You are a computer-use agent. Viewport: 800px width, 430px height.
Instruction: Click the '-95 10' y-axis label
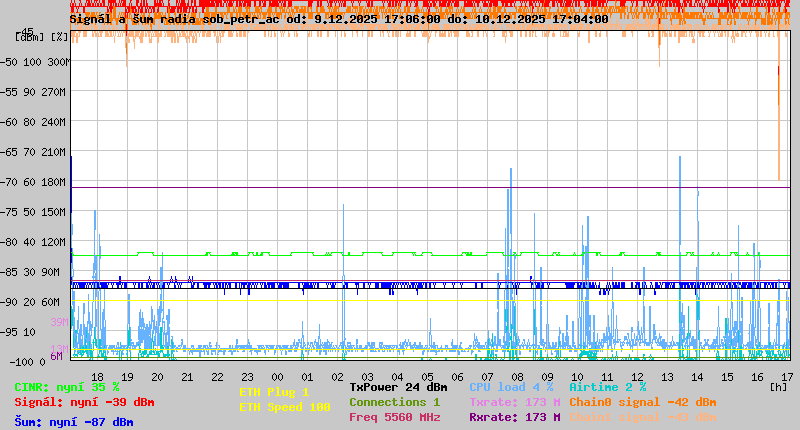[x=18, y=332]
